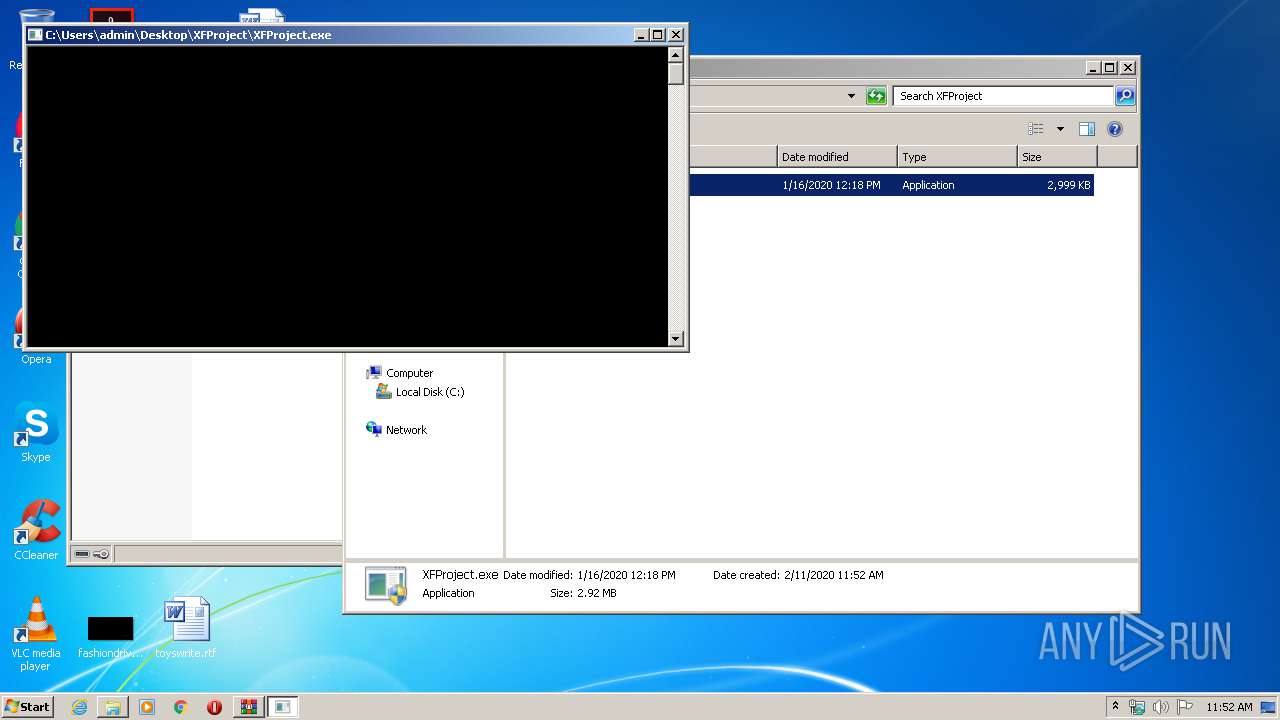This screenshot has height=720, width=1280.
Task: Open the view options dropdown arrow
Action: coord(1060,129)
